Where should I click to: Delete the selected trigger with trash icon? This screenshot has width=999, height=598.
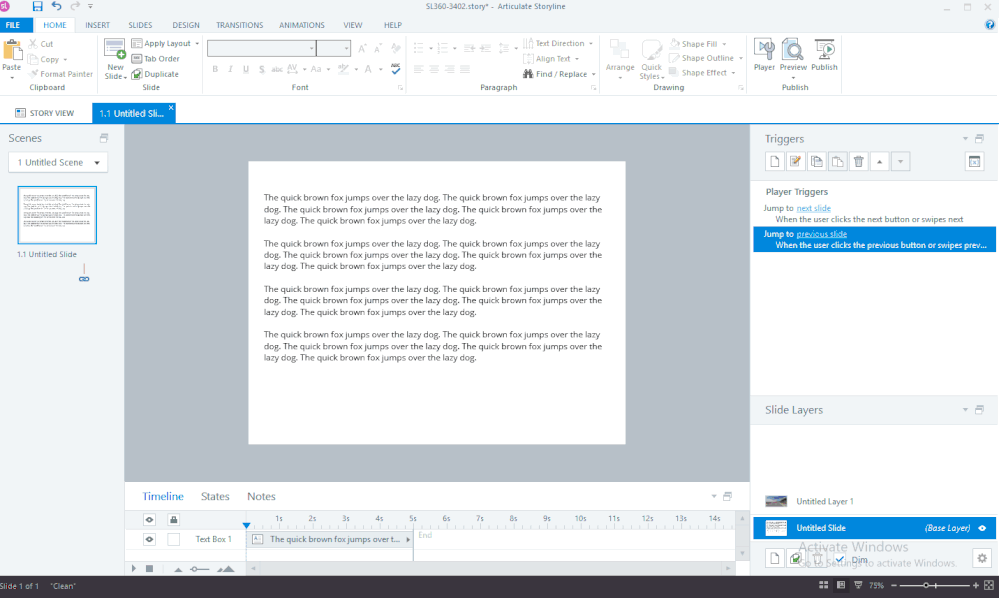(x=858, y=162)
